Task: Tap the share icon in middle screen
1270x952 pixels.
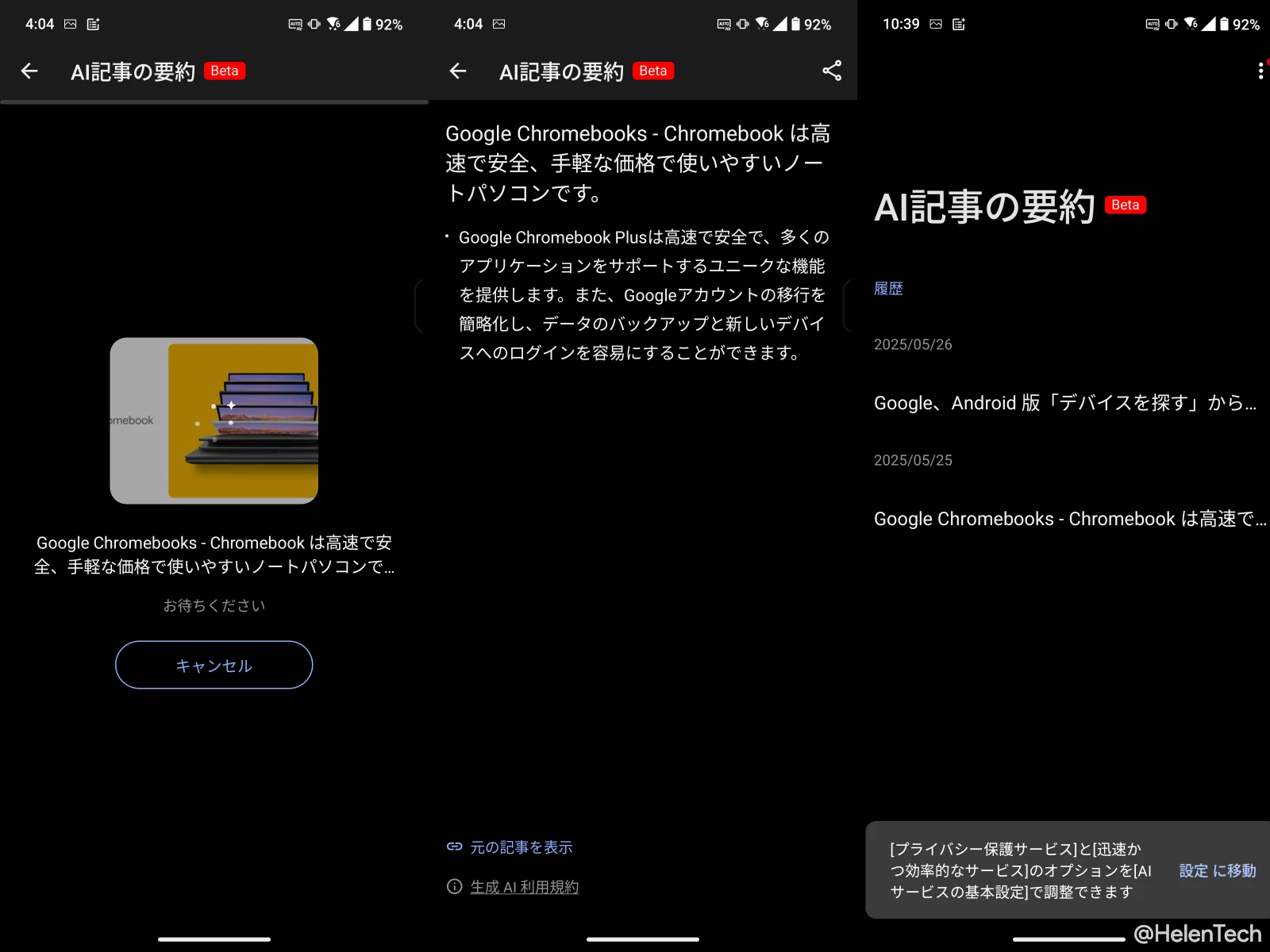Action: [832, 71]
